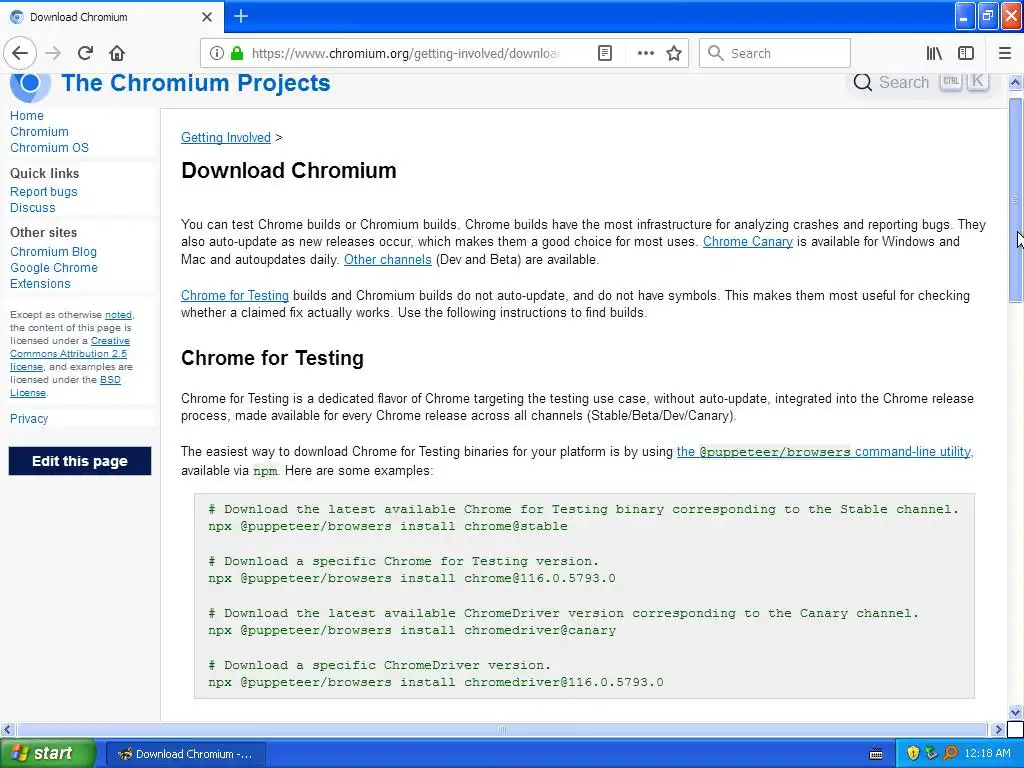This screenshot has height=768, width=1024.
Task: Open Extensions sidebar link
Action: (x=40, y=284)
